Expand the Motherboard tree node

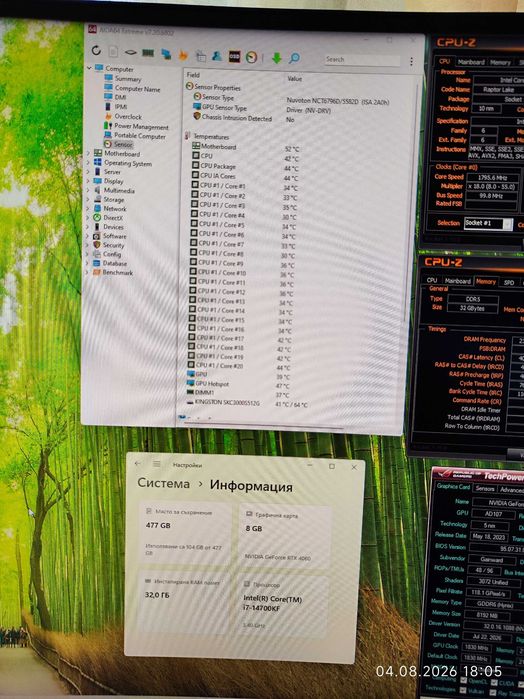pyautogui.click(x=88, y=153)
